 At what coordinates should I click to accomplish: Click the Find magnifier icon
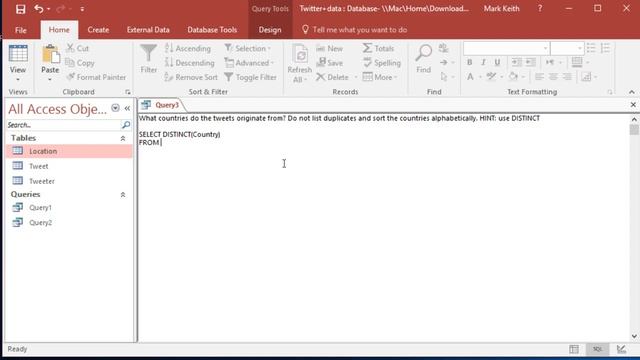[x=424, y=53]
